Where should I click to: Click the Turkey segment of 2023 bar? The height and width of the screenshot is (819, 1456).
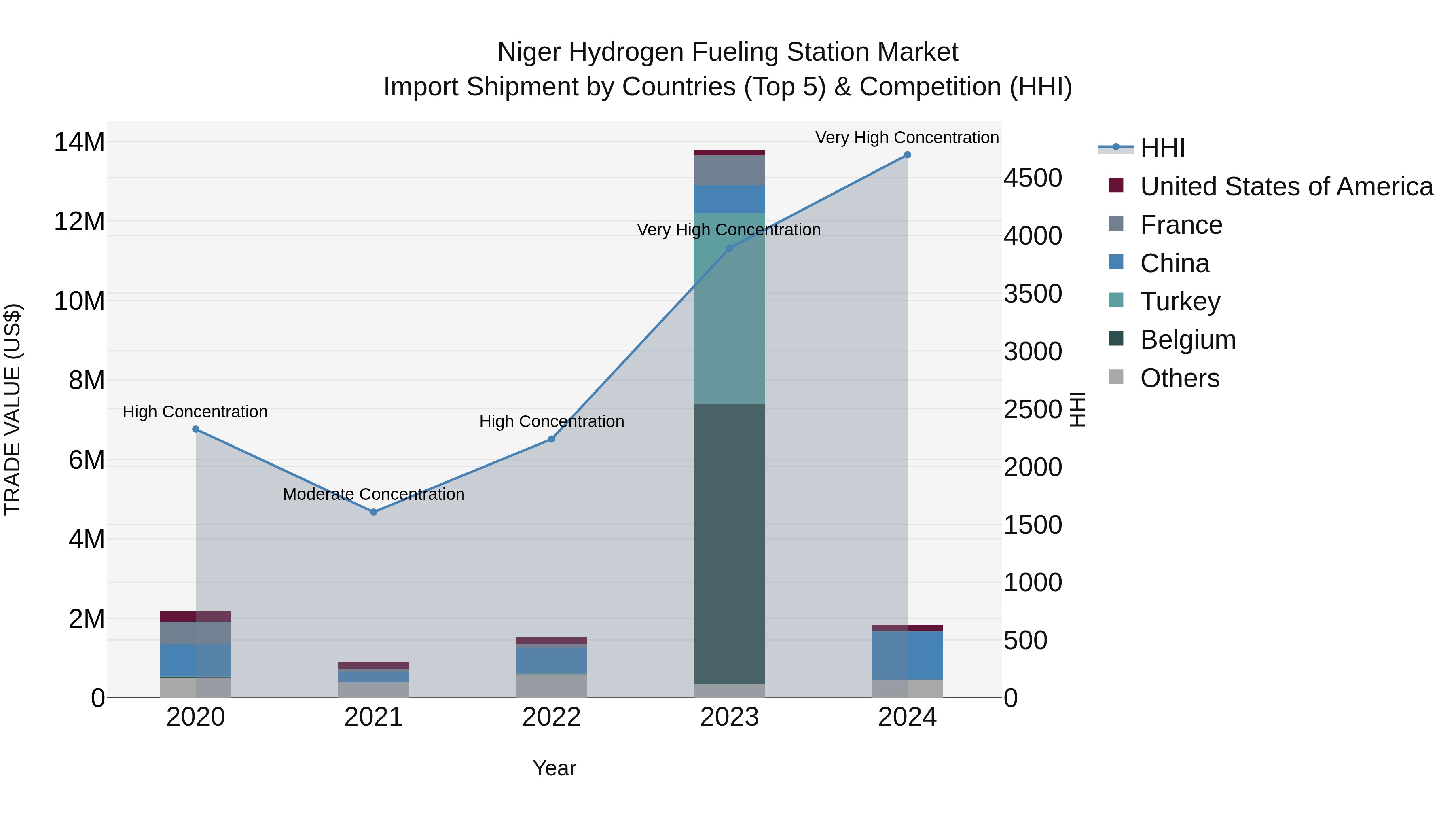click(730, 309)
